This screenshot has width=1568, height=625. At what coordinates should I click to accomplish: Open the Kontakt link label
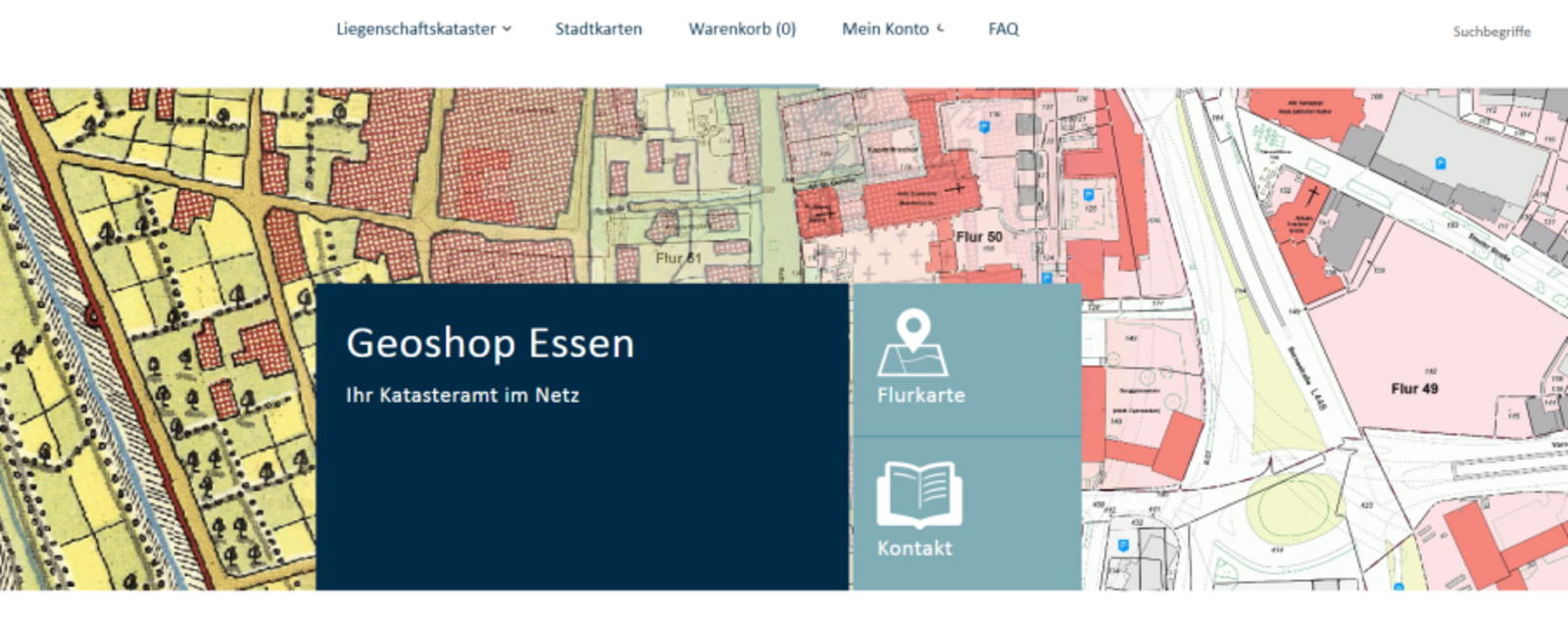[x=914, y=549]
